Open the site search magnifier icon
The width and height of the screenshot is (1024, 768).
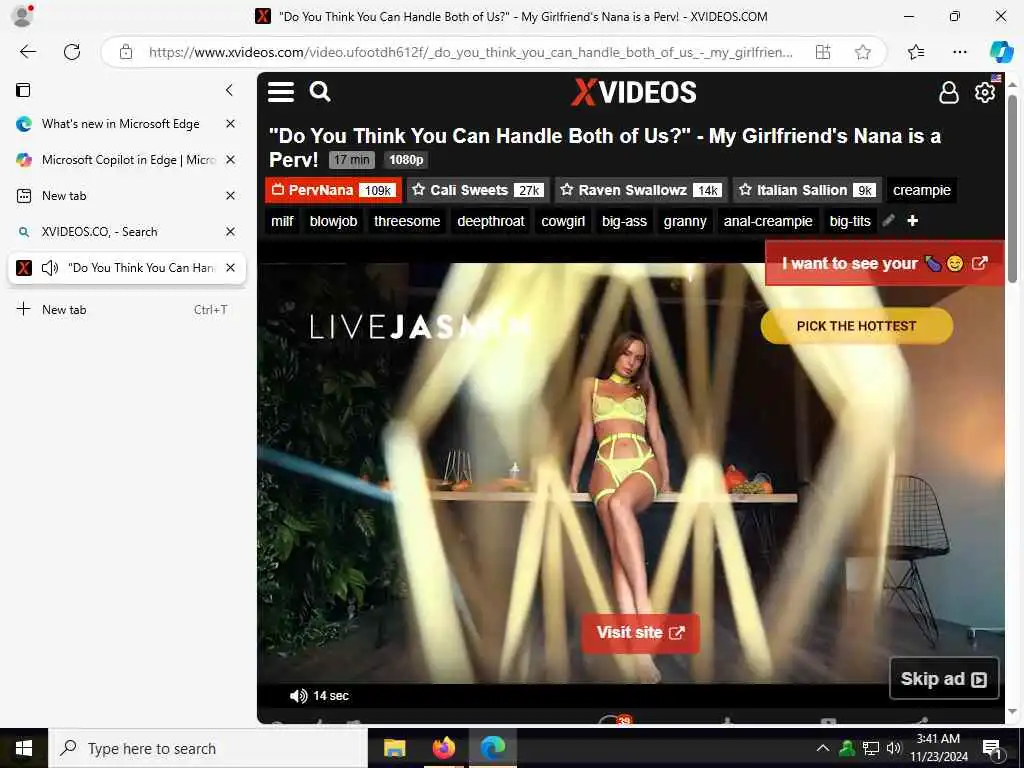[319, 91]
